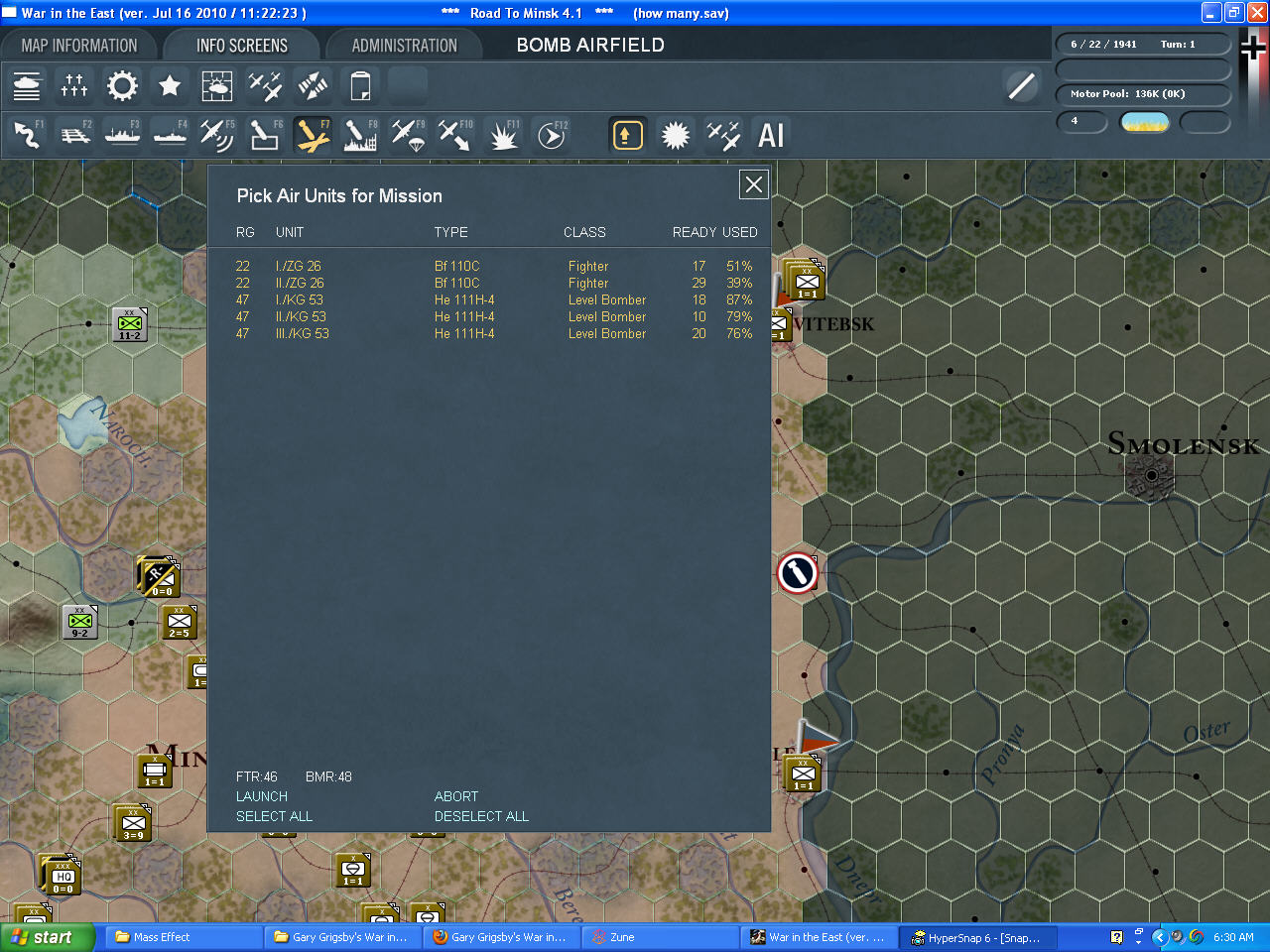Click the star victory screen icon
The width and height of the screenshot is (1270, 952).
click(170, 86)
